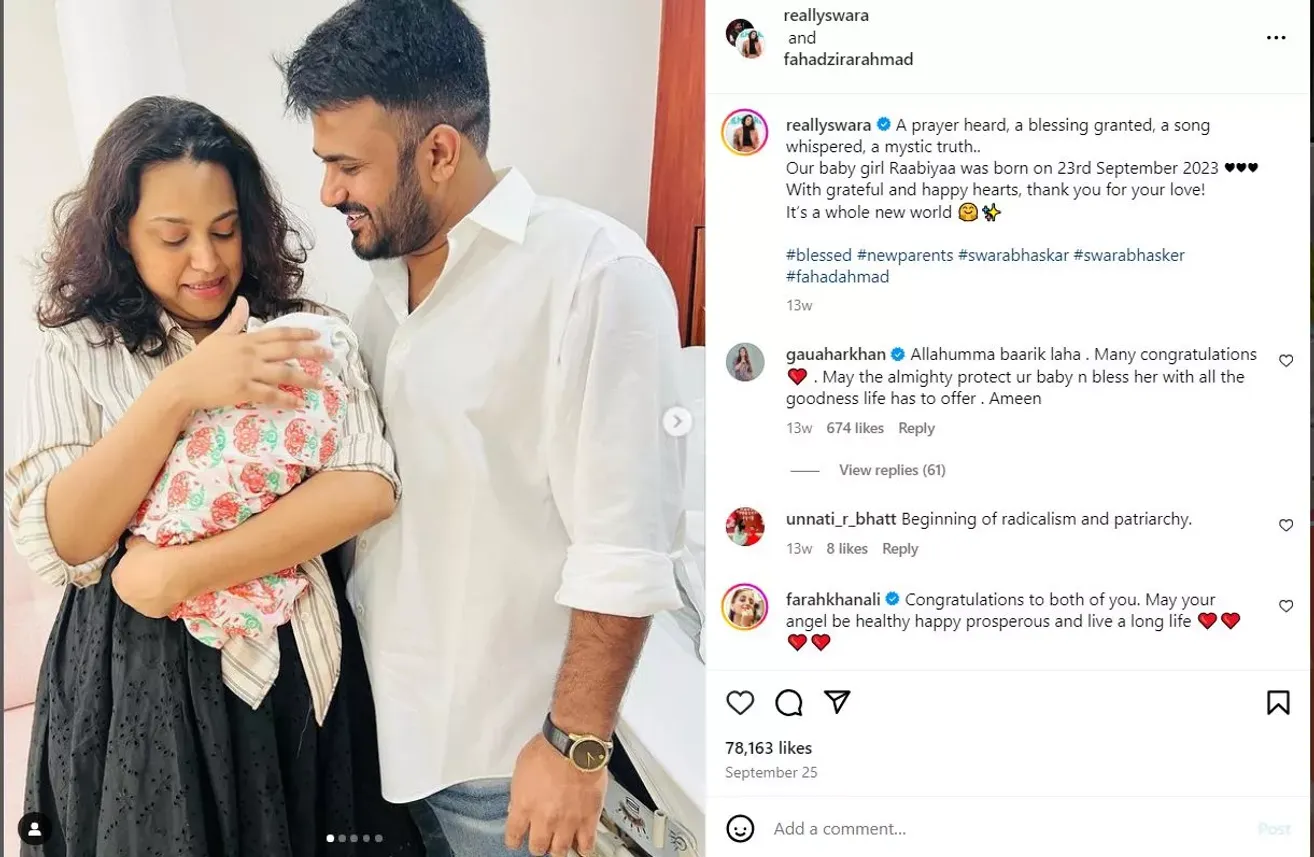Viewport: 1314px width, 857px height.
Task: Like gauaharkhan's comment
Action: (1286, 360)
